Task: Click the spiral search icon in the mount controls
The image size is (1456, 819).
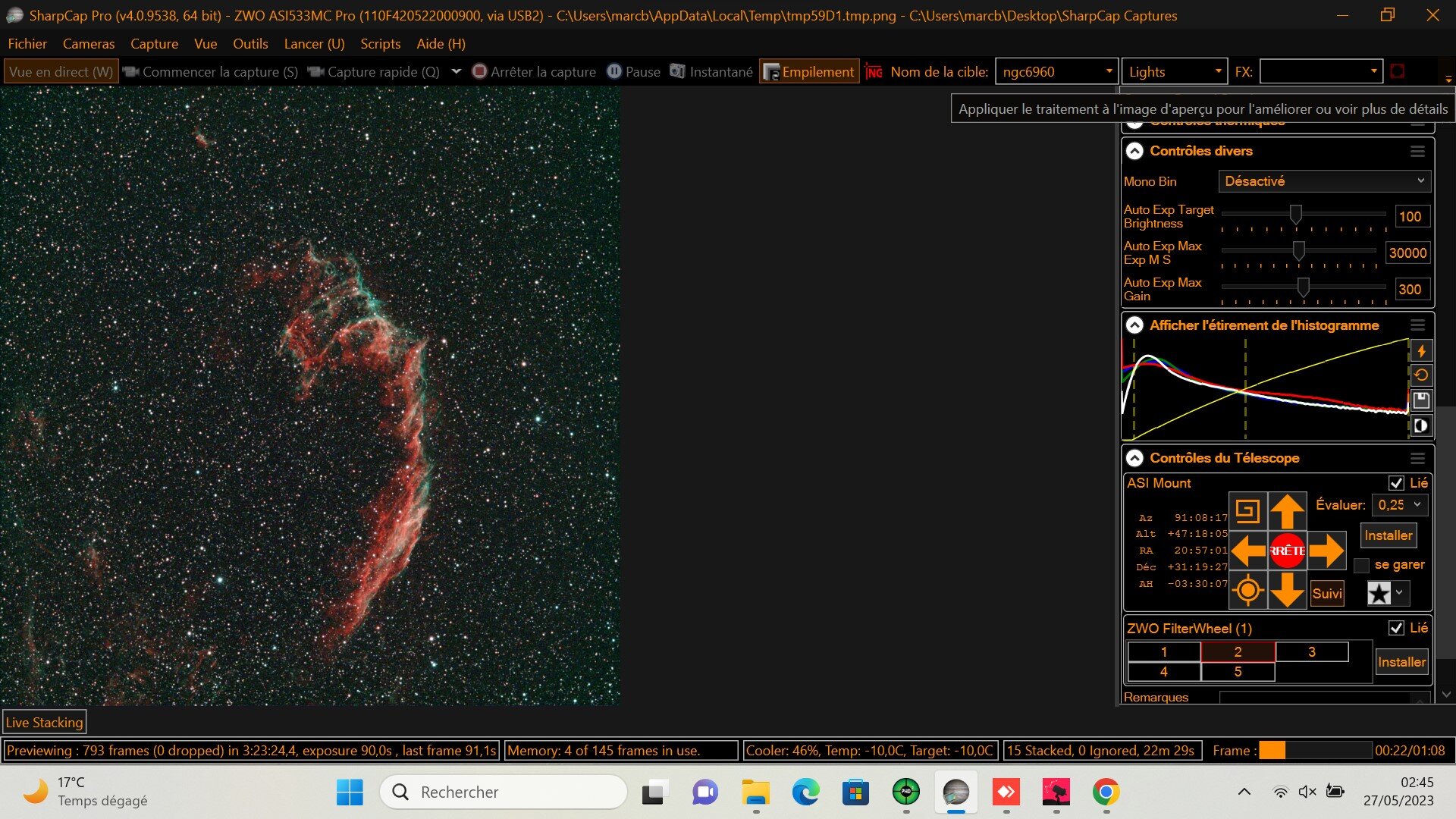Action: (x=1247, y=511)
